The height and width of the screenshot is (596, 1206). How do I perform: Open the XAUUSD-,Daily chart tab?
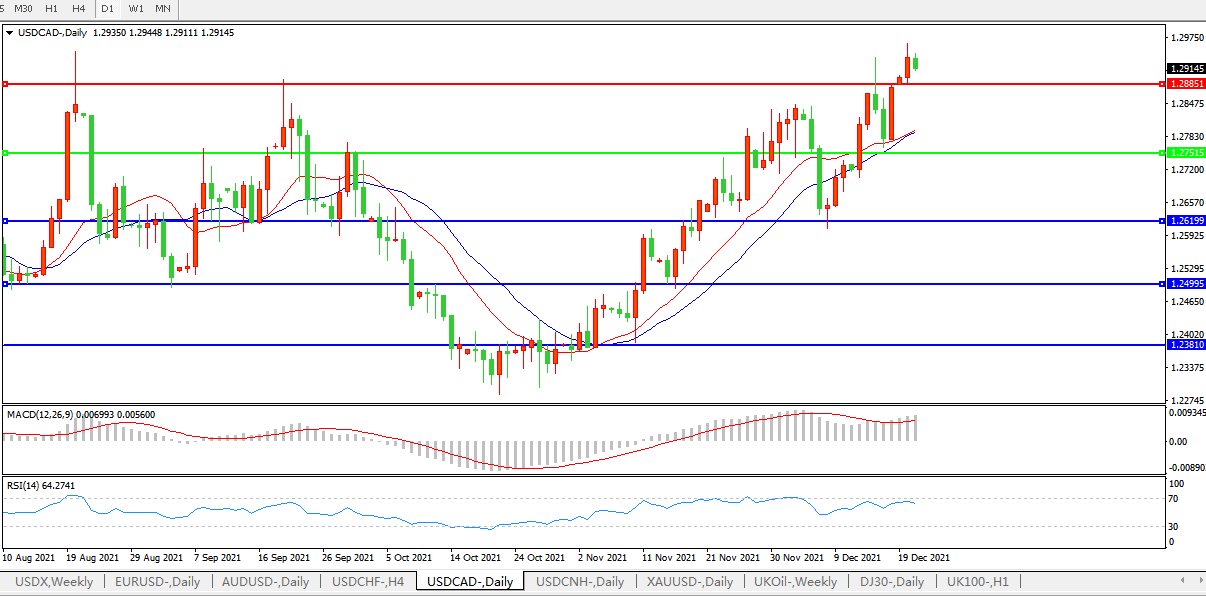pos(689,581)
